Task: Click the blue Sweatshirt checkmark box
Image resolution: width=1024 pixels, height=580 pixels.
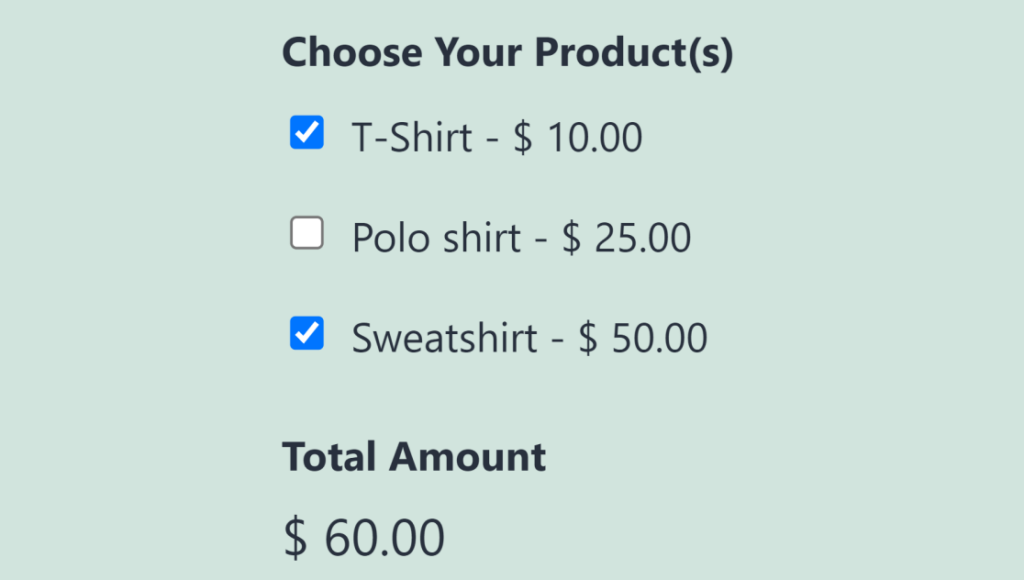Action: click(x=306, y=333)
